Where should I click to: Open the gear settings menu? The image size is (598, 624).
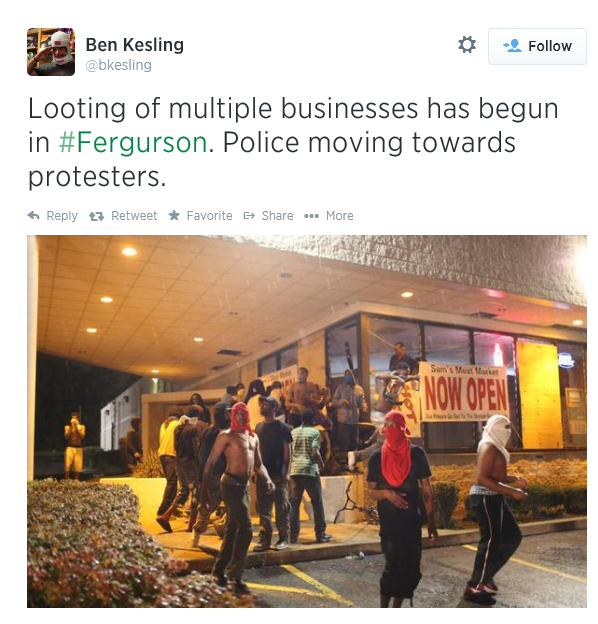(x=467, y=45)
